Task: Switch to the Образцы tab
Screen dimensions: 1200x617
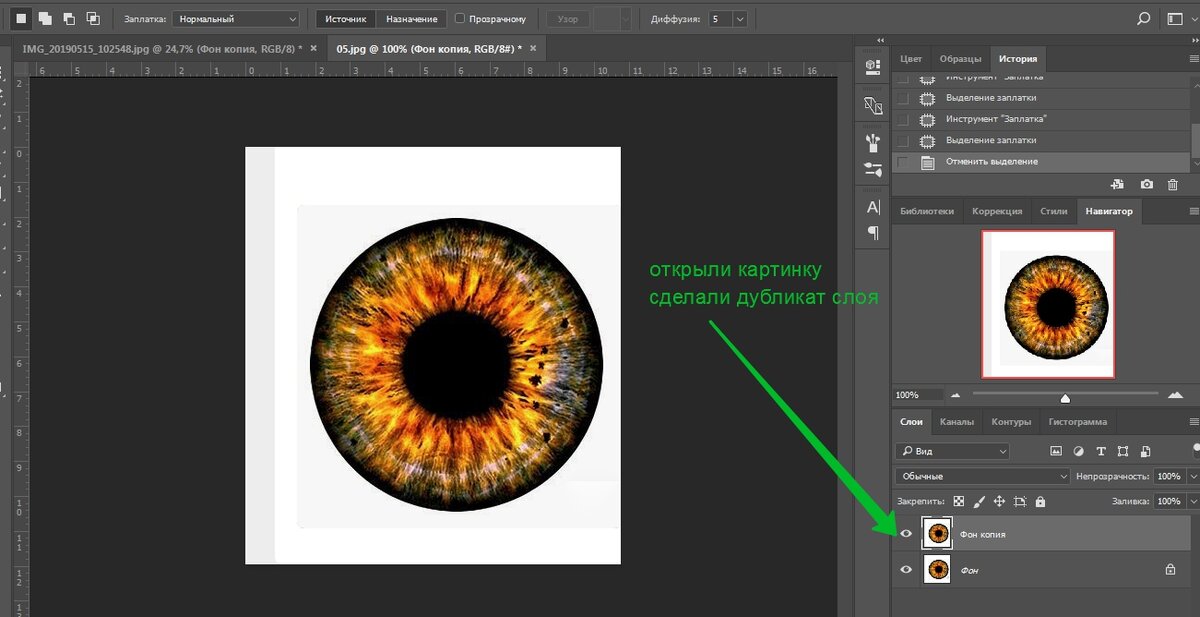Action: [959, 59]
